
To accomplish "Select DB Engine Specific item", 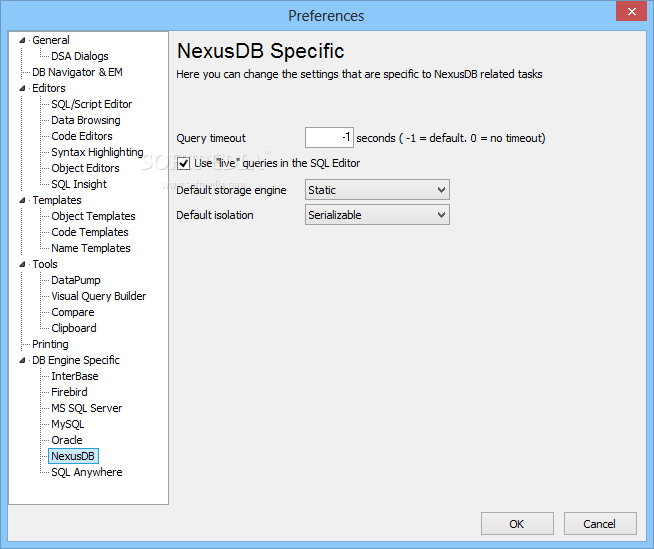I will 76,360.
